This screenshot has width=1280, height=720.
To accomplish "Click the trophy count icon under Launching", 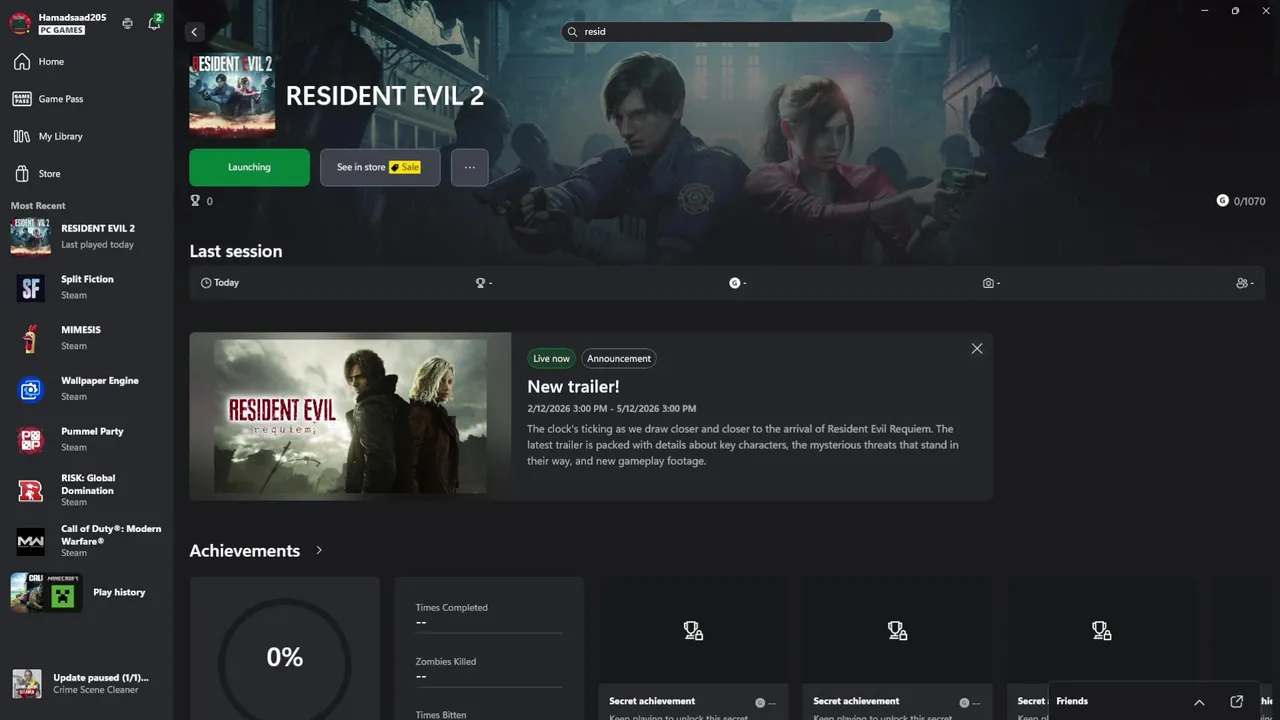I will (x=195, y=201).
